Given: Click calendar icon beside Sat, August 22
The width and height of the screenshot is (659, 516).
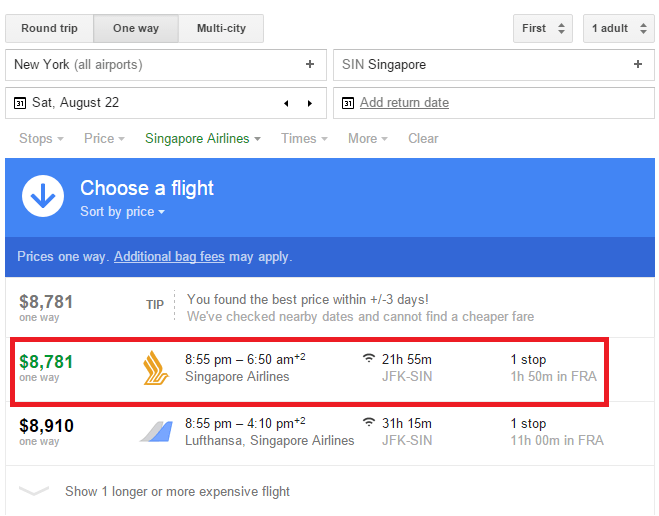Looking at the screenshot, I should point(20,103).
